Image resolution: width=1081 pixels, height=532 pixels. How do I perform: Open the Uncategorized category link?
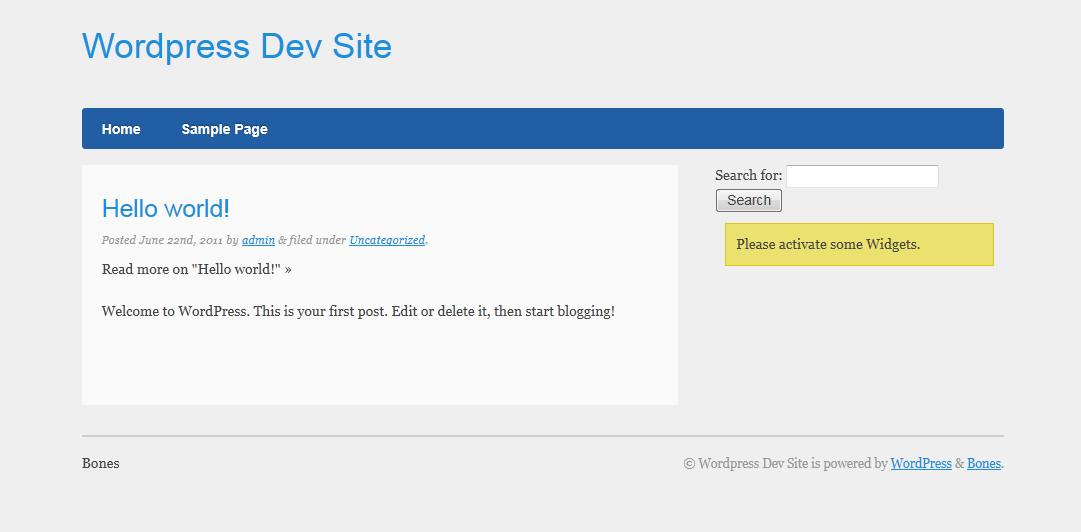(387, 240)
